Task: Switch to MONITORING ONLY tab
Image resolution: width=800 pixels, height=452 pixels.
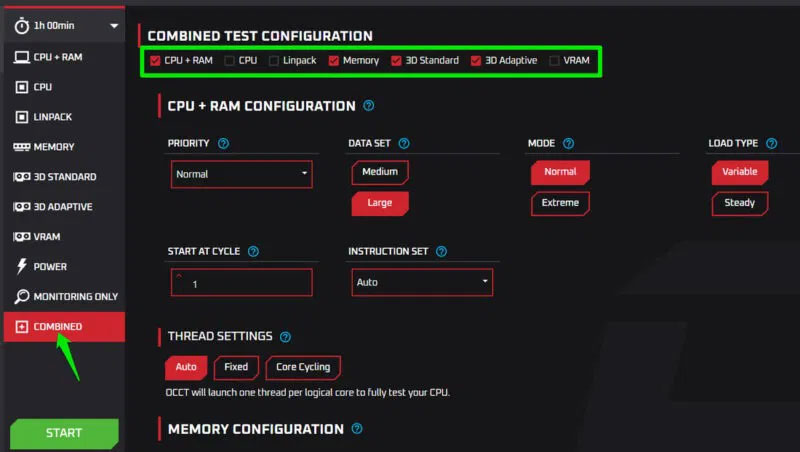Action: pos(64,296)
